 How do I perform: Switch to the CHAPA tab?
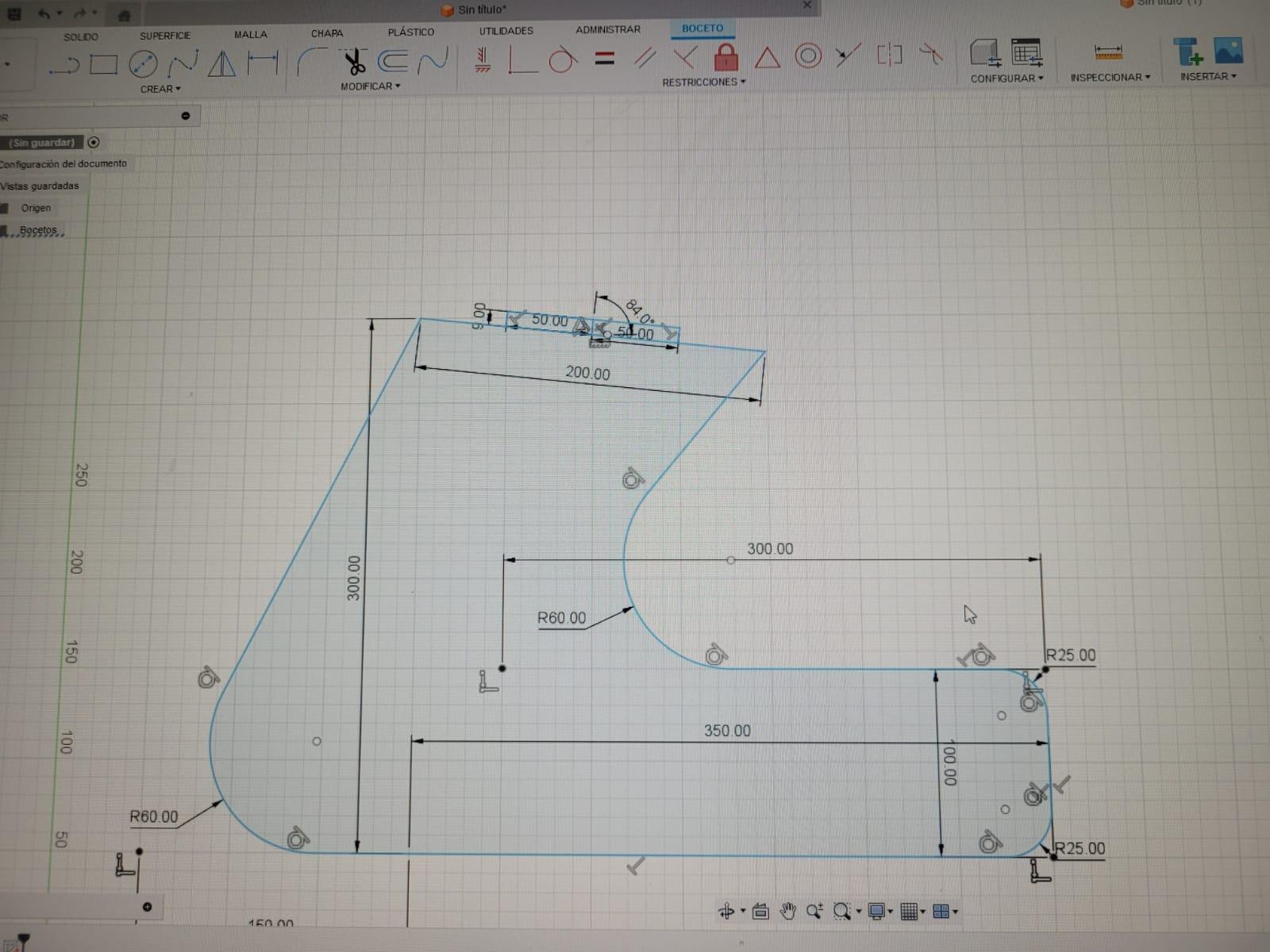click(x=327, y=33)
